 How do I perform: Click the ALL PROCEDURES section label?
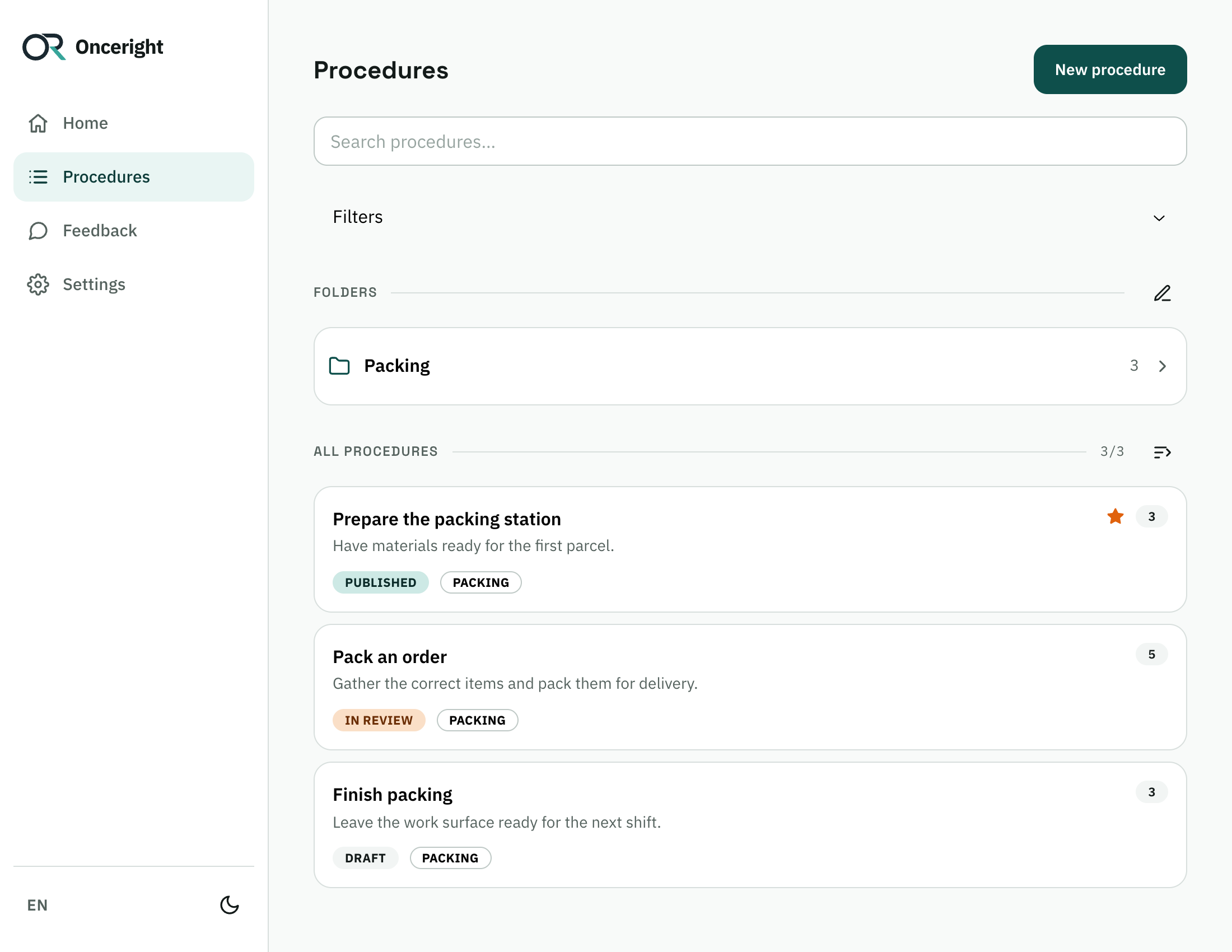[x=376, y=451]
